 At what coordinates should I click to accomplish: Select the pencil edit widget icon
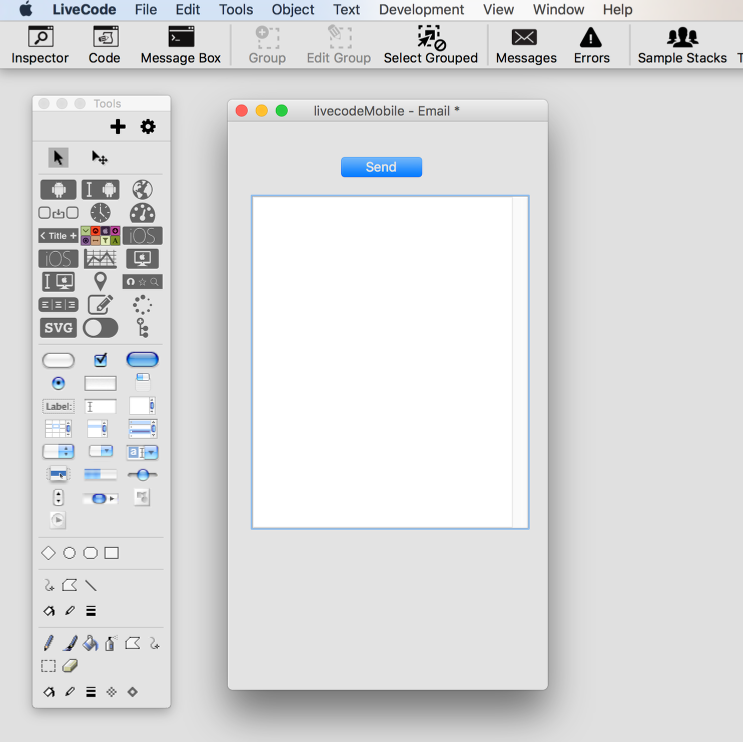(100, 305)
